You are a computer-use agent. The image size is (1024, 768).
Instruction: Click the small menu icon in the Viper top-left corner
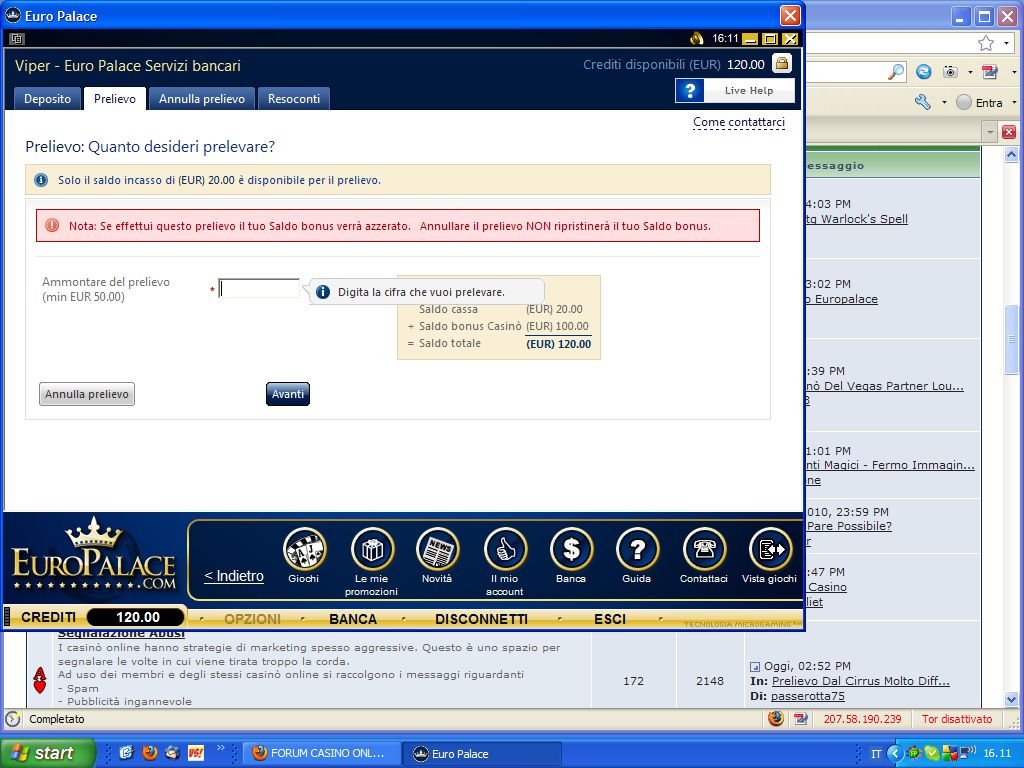16,39
